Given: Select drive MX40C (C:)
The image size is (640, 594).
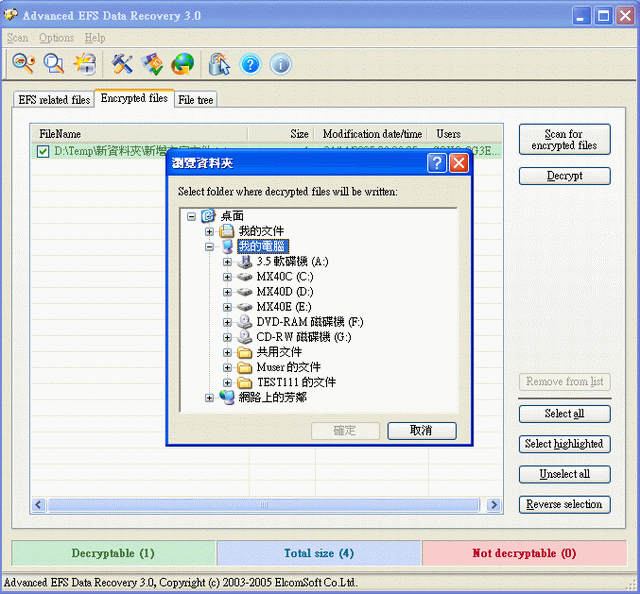Looking at the screenshot, I should pos(285,276).
